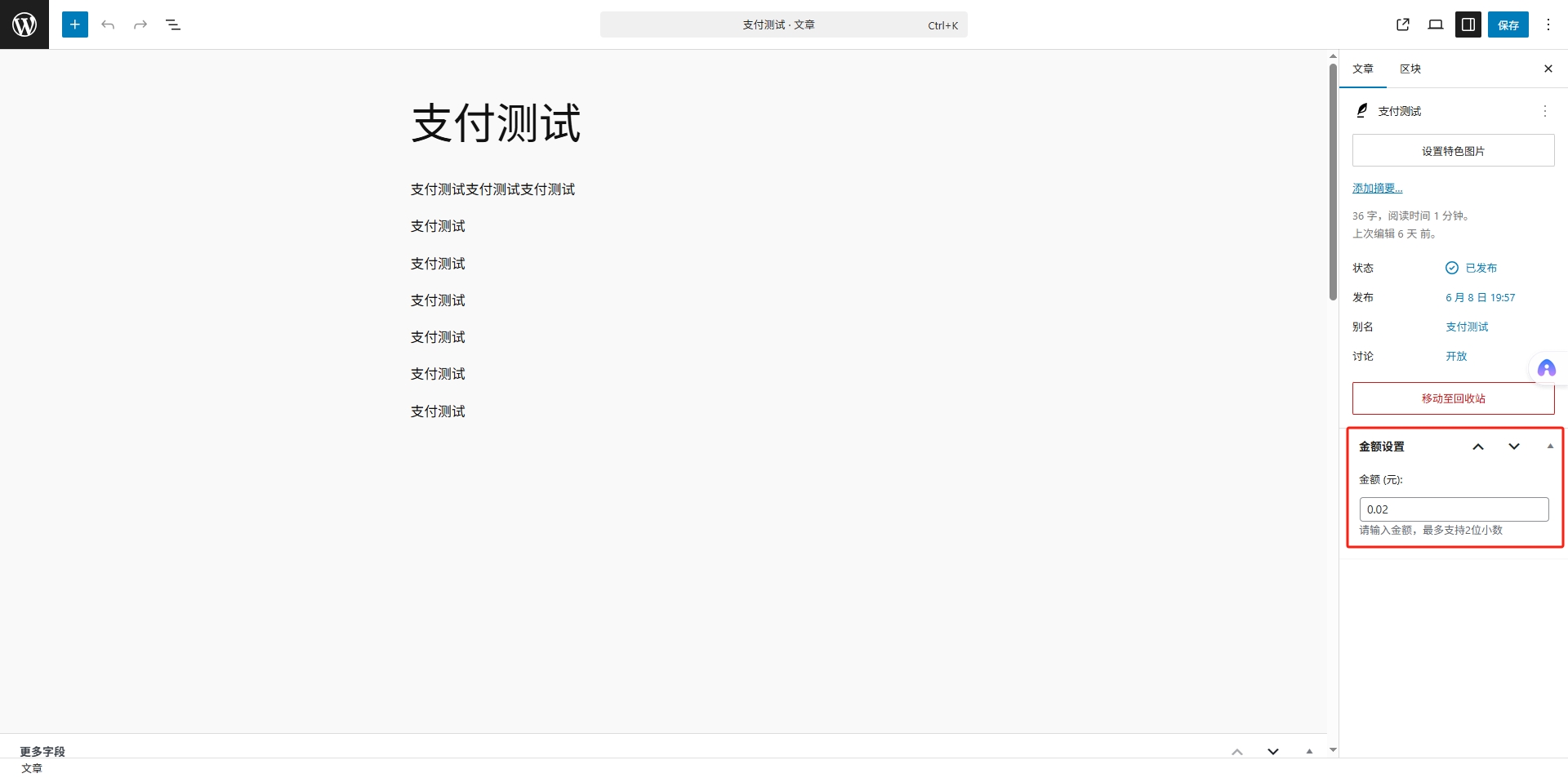Open the block inserter plus button
This screenshot has width=1568, height=778.
pyautogui.click(x=74, y=24)
